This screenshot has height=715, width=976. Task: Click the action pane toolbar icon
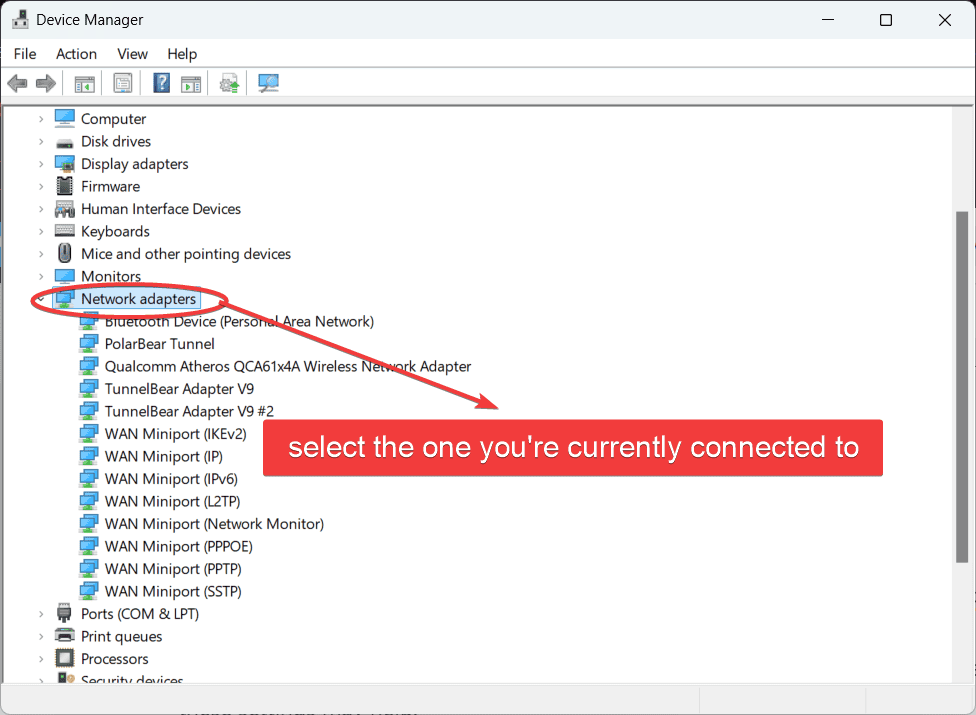point(191,83)
